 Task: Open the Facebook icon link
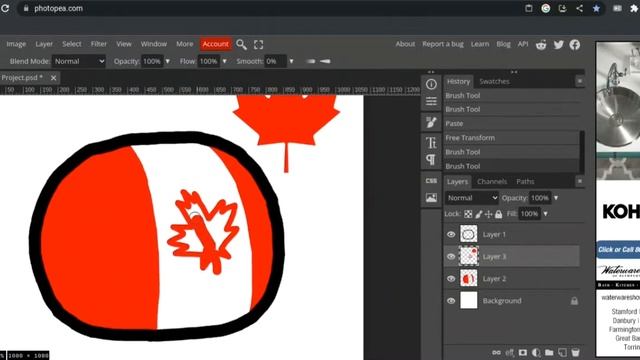pos(575,44)
